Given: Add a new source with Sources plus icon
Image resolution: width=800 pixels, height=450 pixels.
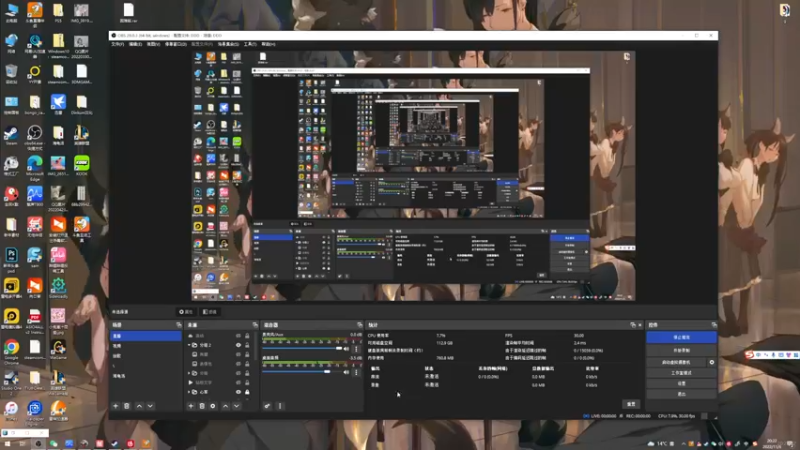Looking at the screenshot, I should coord(191,406).
